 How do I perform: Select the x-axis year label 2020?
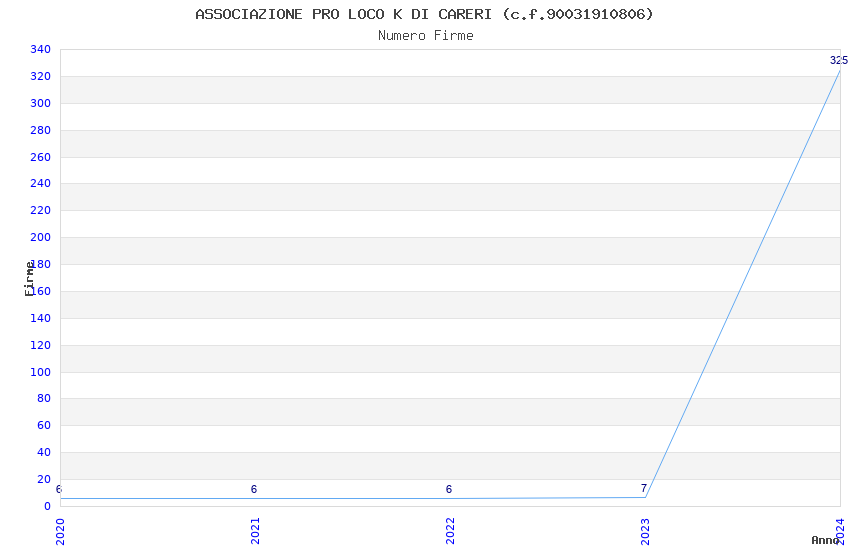click(x=60, y=532)
